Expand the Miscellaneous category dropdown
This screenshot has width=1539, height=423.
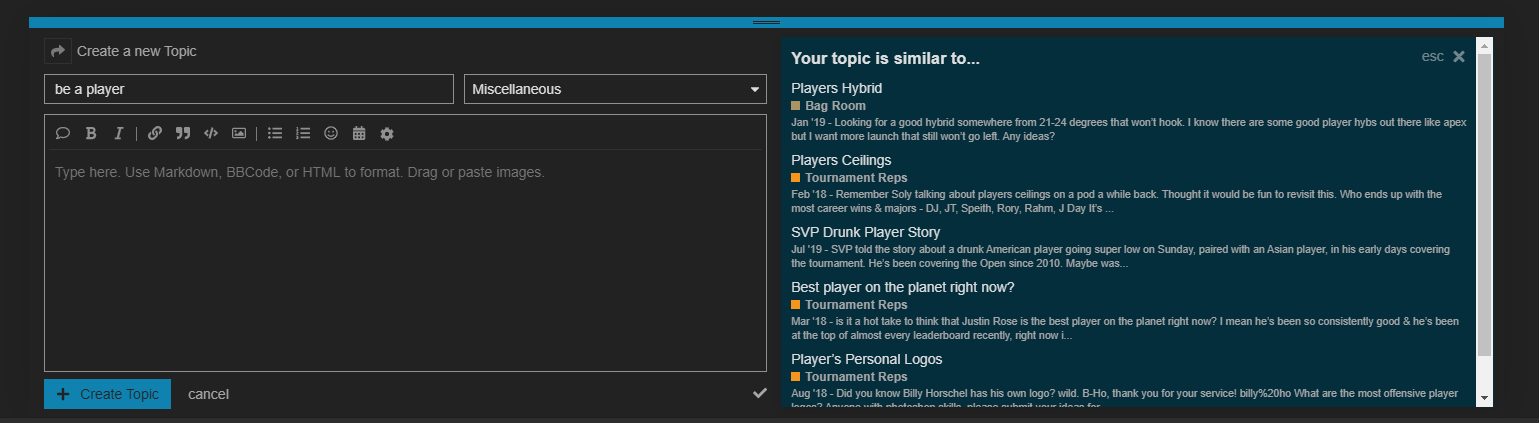[x=615, y=89]
